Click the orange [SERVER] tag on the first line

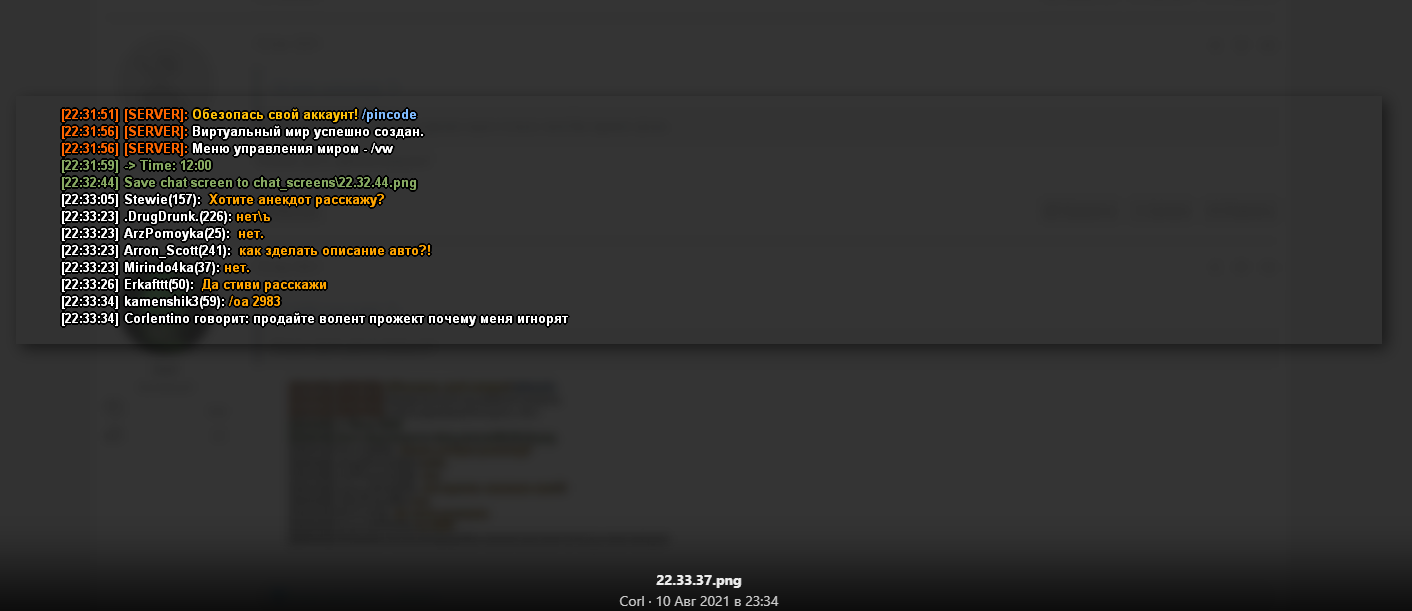coord(156,115)
